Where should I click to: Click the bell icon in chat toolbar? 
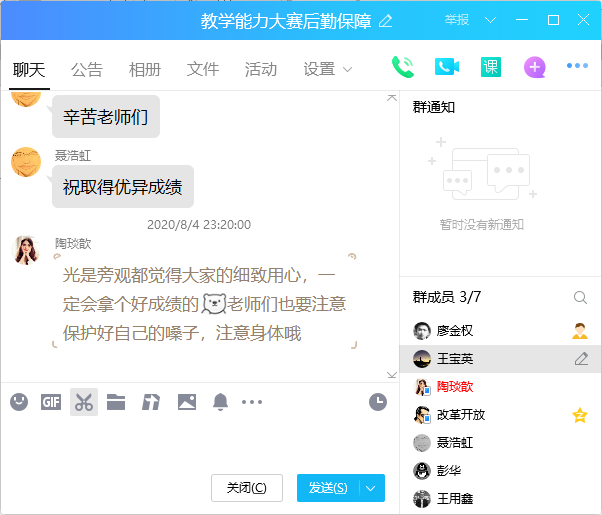point(220,402)
